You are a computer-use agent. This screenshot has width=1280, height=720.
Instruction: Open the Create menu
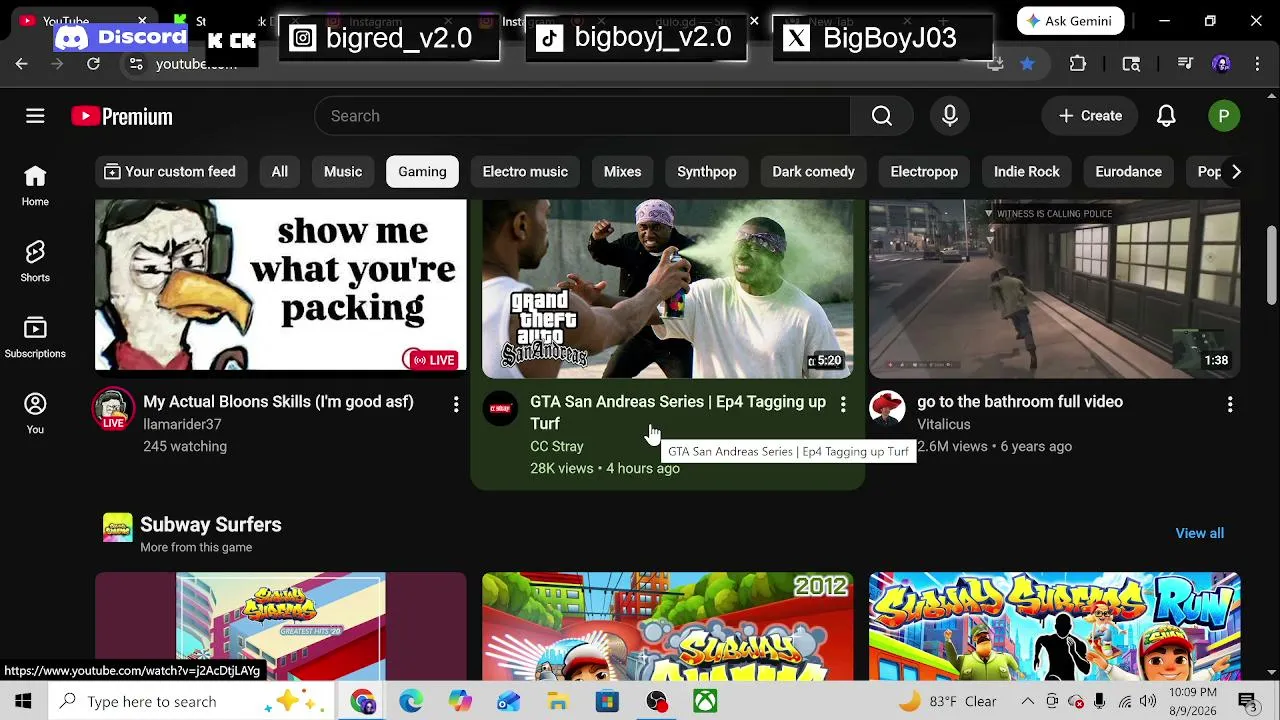[x=1090, y=116]
